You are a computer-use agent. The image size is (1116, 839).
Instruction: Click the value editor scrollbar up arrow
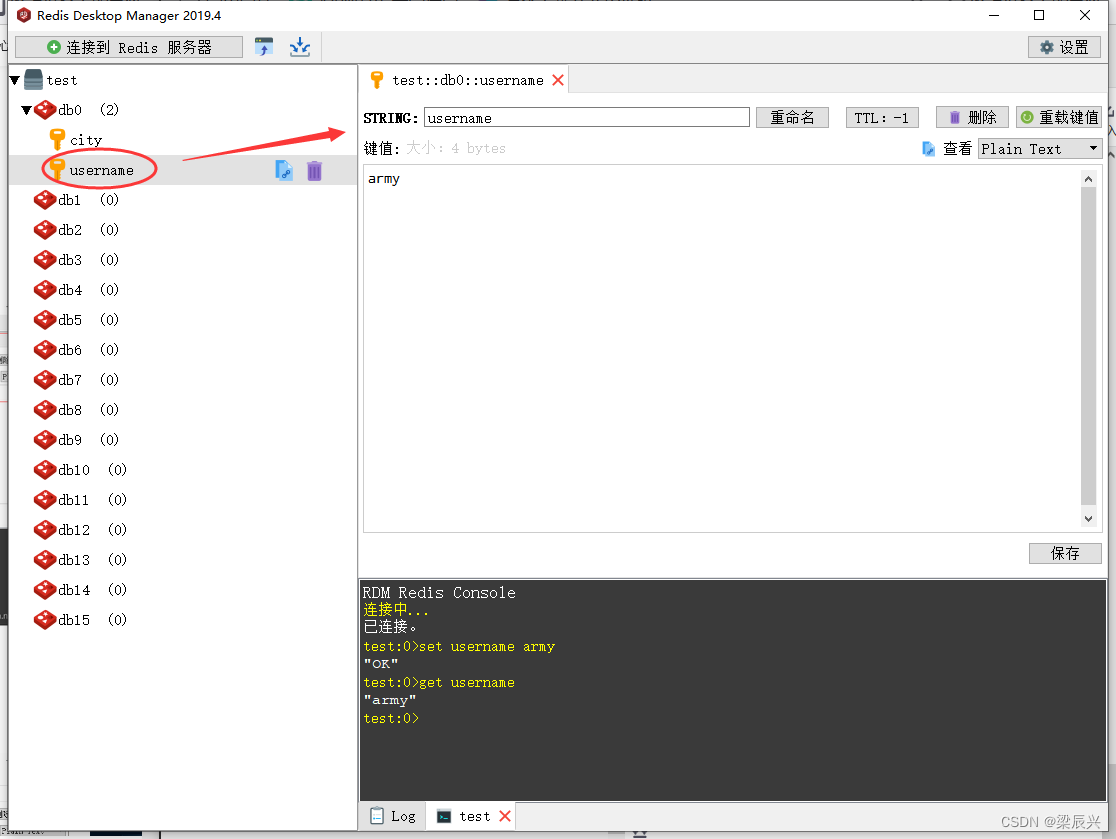[x=1088, y=179]
